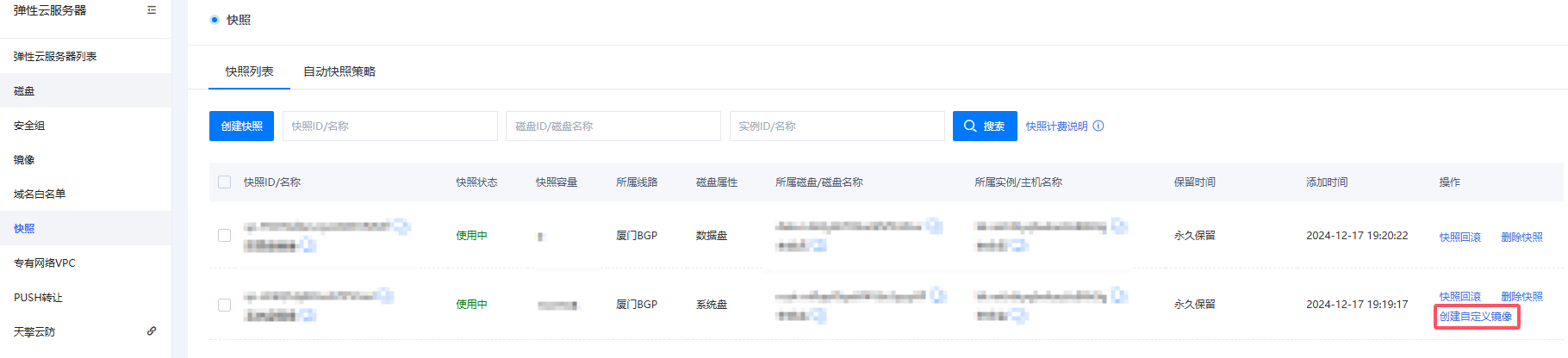Screen dimensions: 1568x358
Task: Select the 系统盘 snapshot row checkbox
Action: click(x=225, y=305)
